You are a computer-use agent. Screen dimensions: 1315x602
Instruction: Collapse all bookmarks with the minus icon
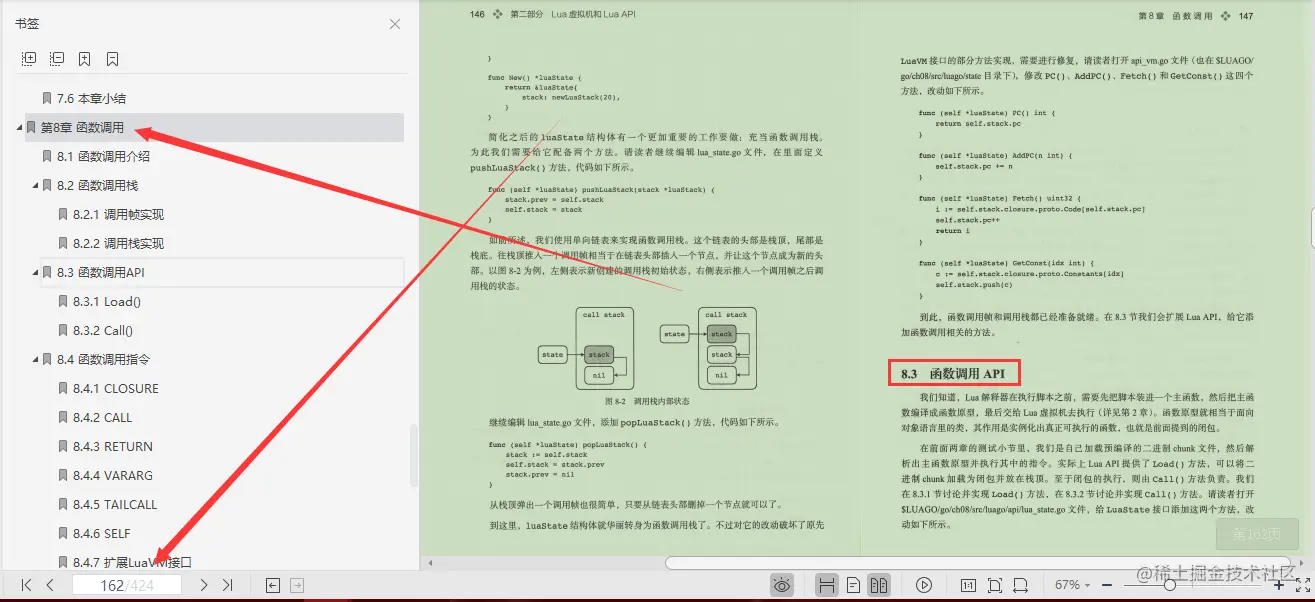pyautogui.click(x=56, y=58)
